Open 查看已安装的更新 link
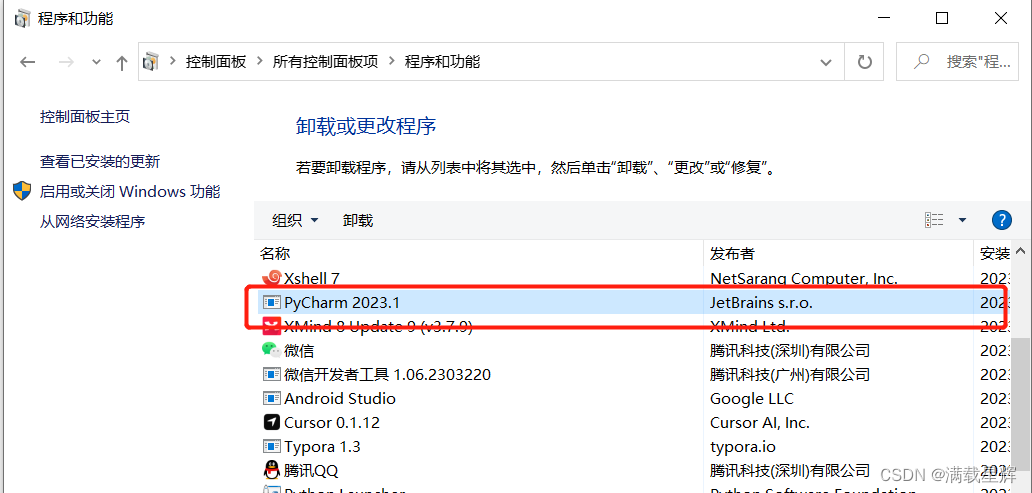Image resolution: width=1032 pixels, height=493 pixels. [x=100, y=161]
